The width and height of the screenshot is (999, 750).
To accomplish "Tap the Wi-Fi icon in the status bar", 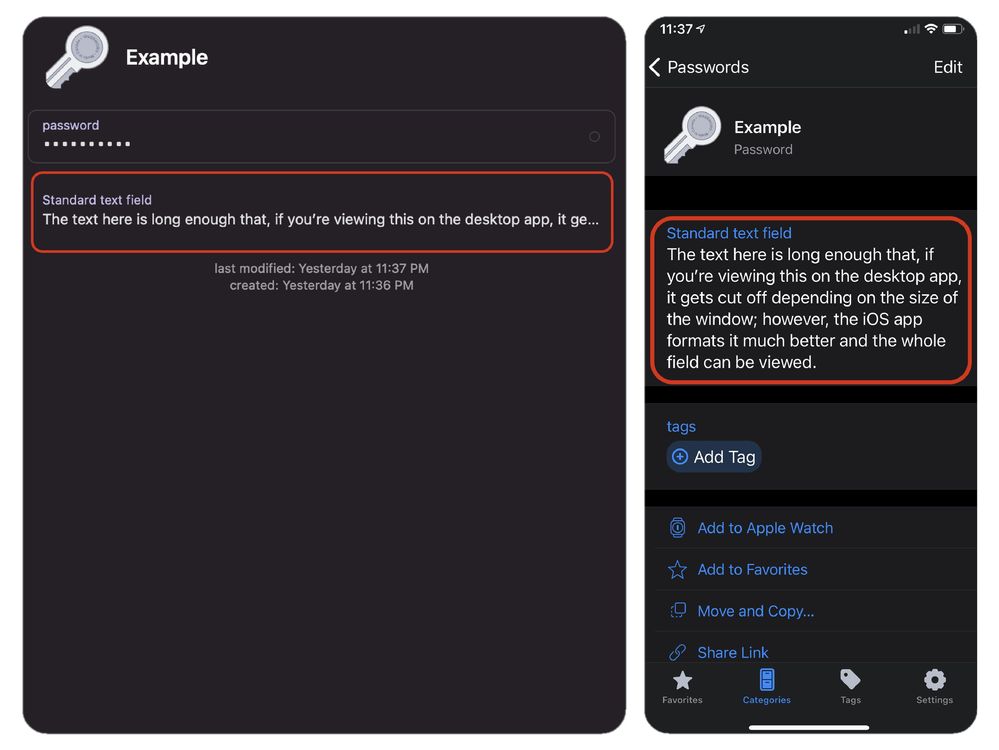I will click(x=931, y=30).
